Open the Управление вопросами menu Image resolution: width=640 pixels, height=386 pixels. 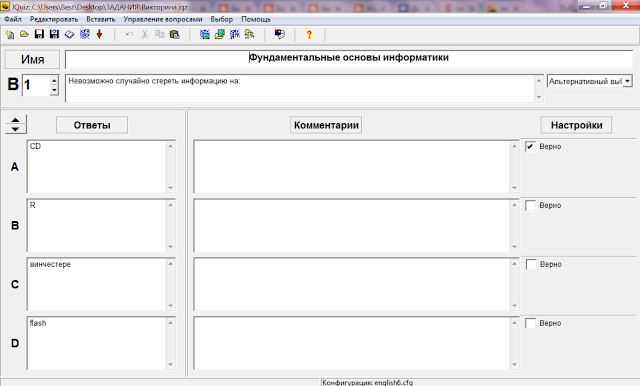(163, 19)
